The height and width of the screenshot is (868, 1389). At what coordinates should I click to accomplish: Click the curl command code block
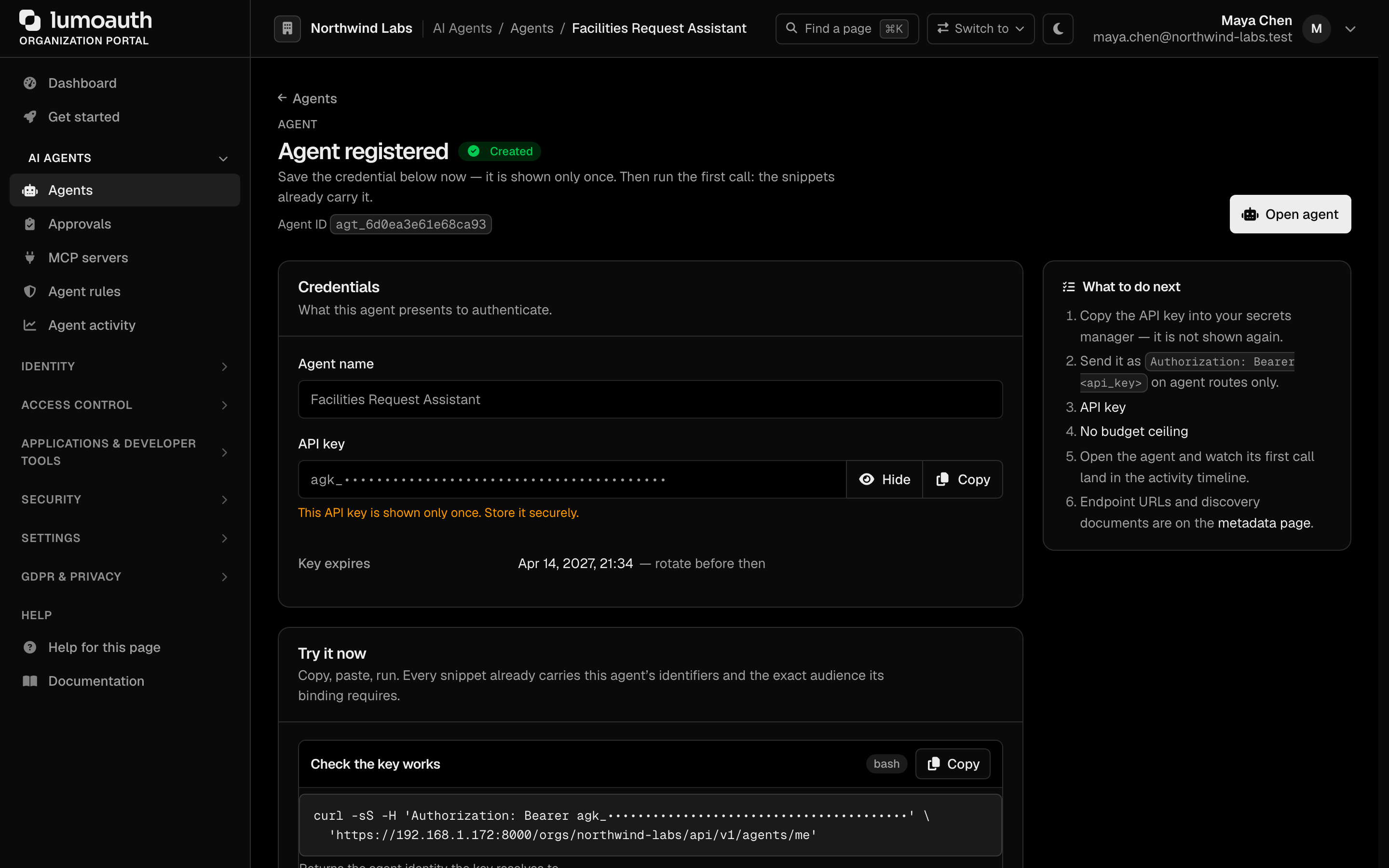(650, 825)
